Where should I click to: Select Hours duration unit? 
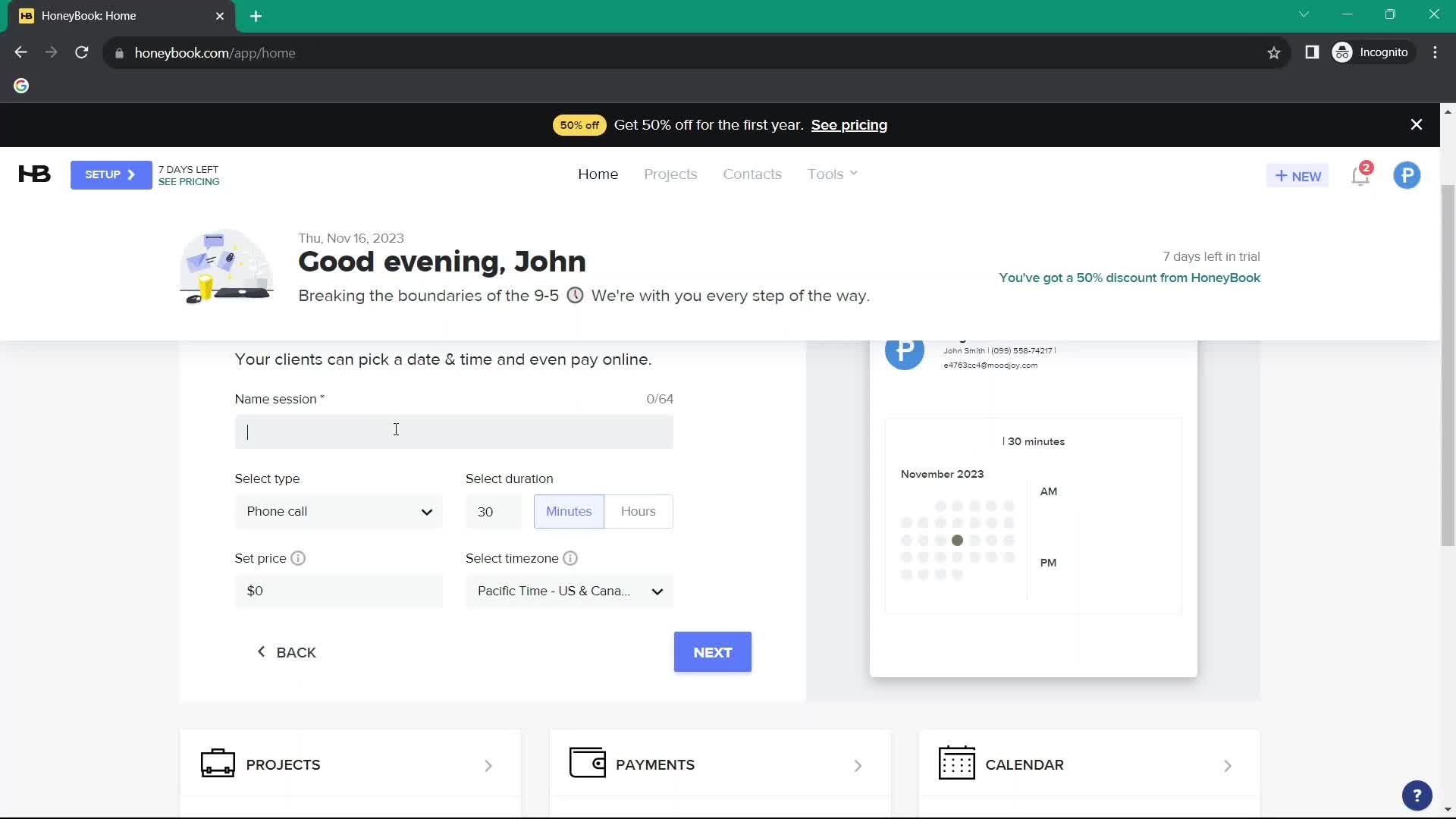(639, 512)
